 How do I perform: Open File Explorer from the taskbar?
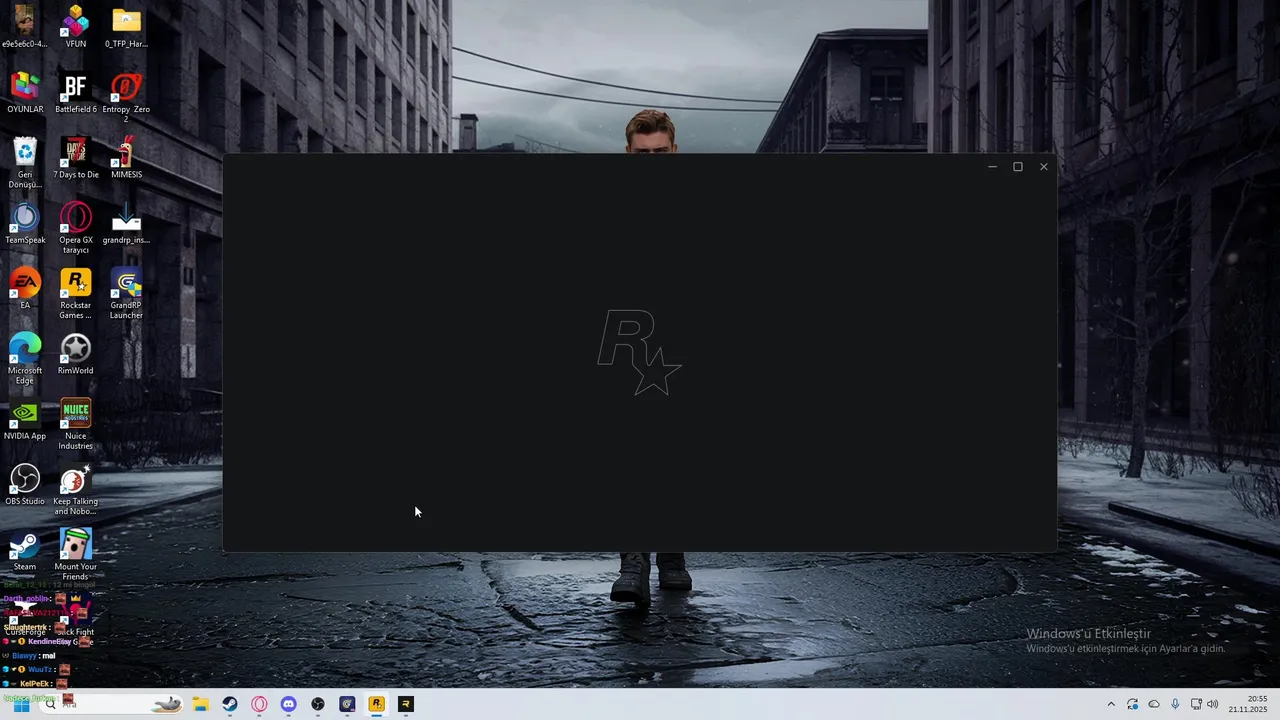(200, 704)
